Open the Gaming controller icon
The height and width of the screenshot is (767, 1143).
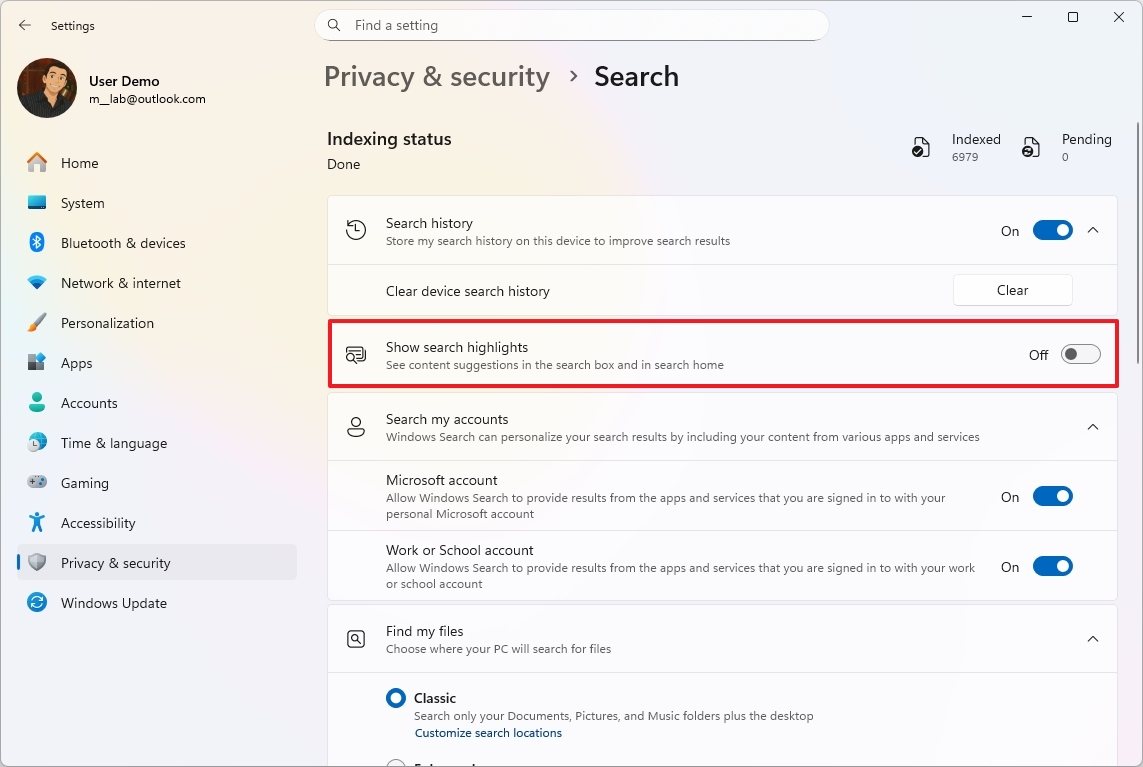37,482
